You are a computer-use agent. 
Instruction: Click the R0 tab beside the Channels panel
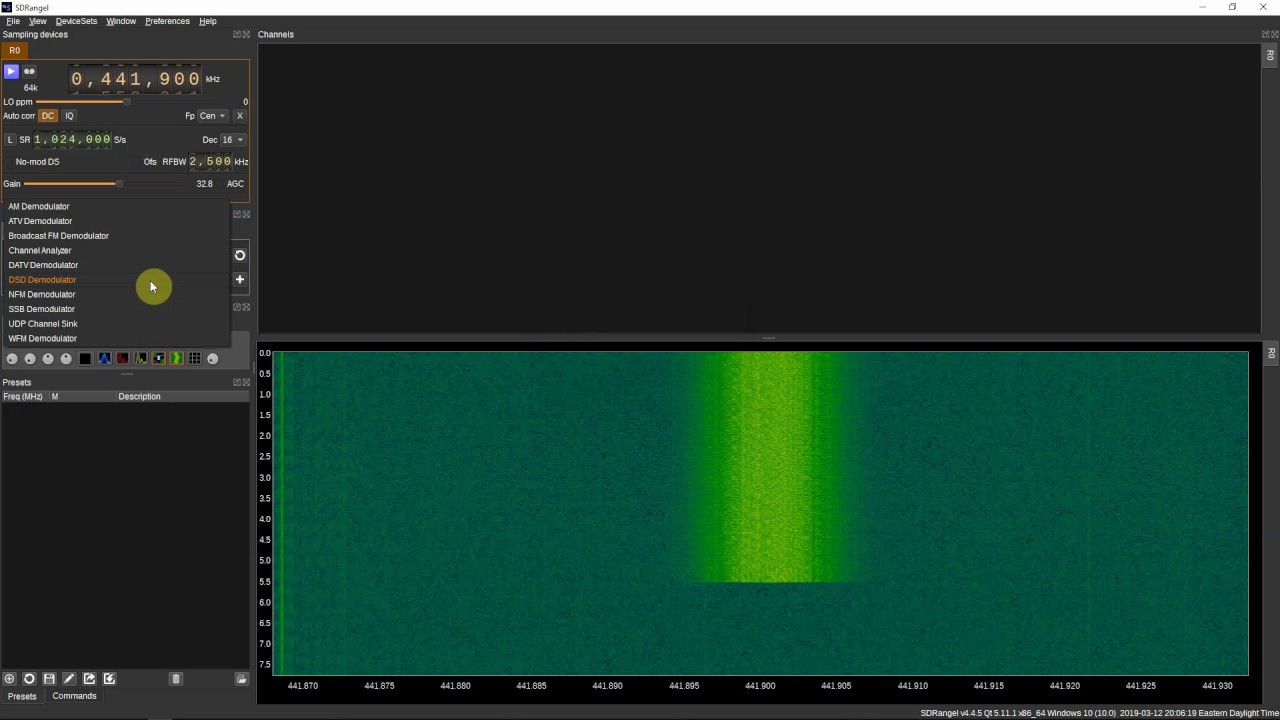click(x=1271, y=56)
